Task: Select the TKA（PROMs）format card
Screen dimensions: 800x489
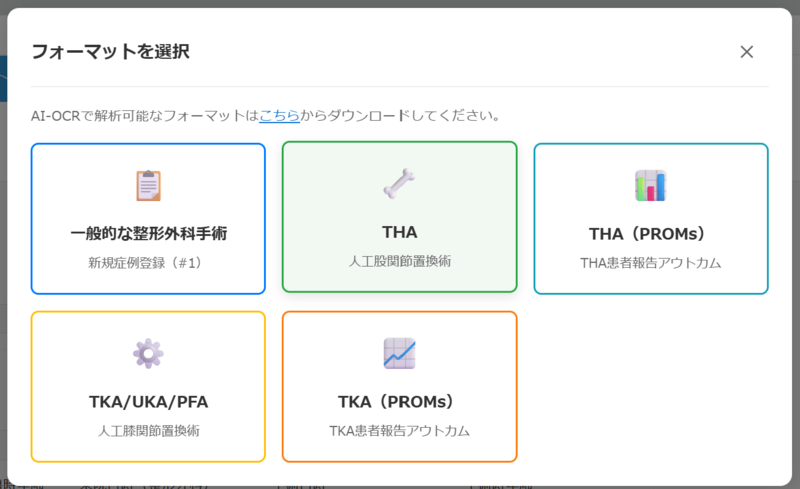Action: pyautogui.click(x=399, y=386)
